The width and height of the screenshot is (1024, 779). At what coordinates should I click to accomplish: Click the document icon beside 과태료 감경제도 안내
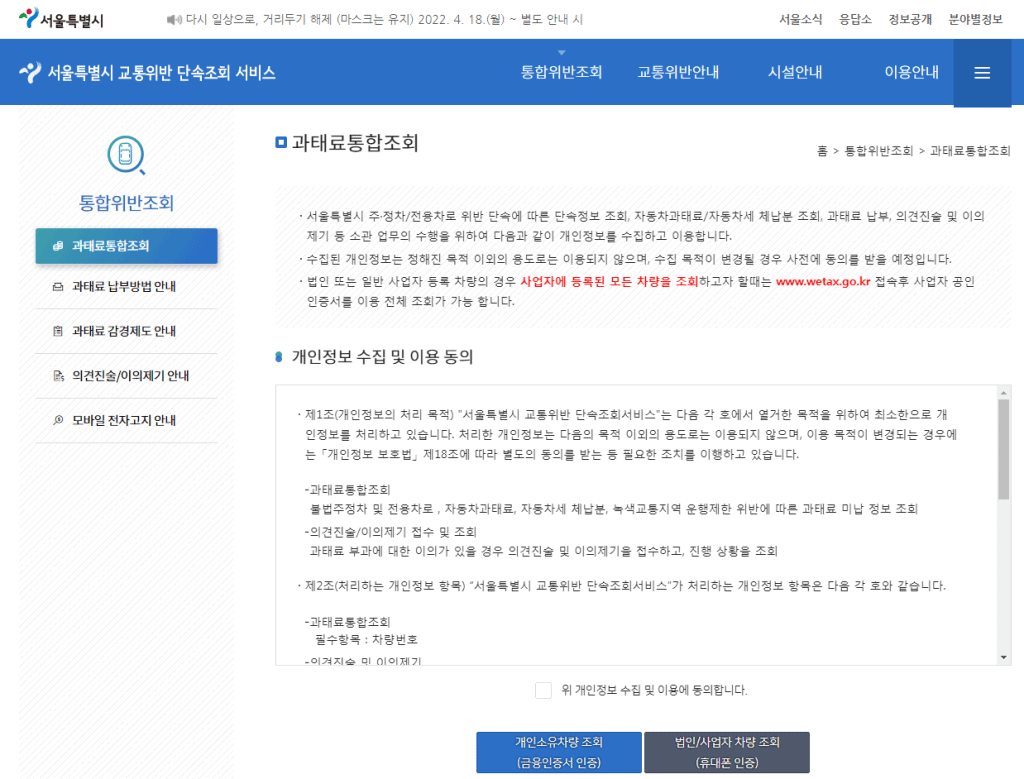(x=58, y=333)
